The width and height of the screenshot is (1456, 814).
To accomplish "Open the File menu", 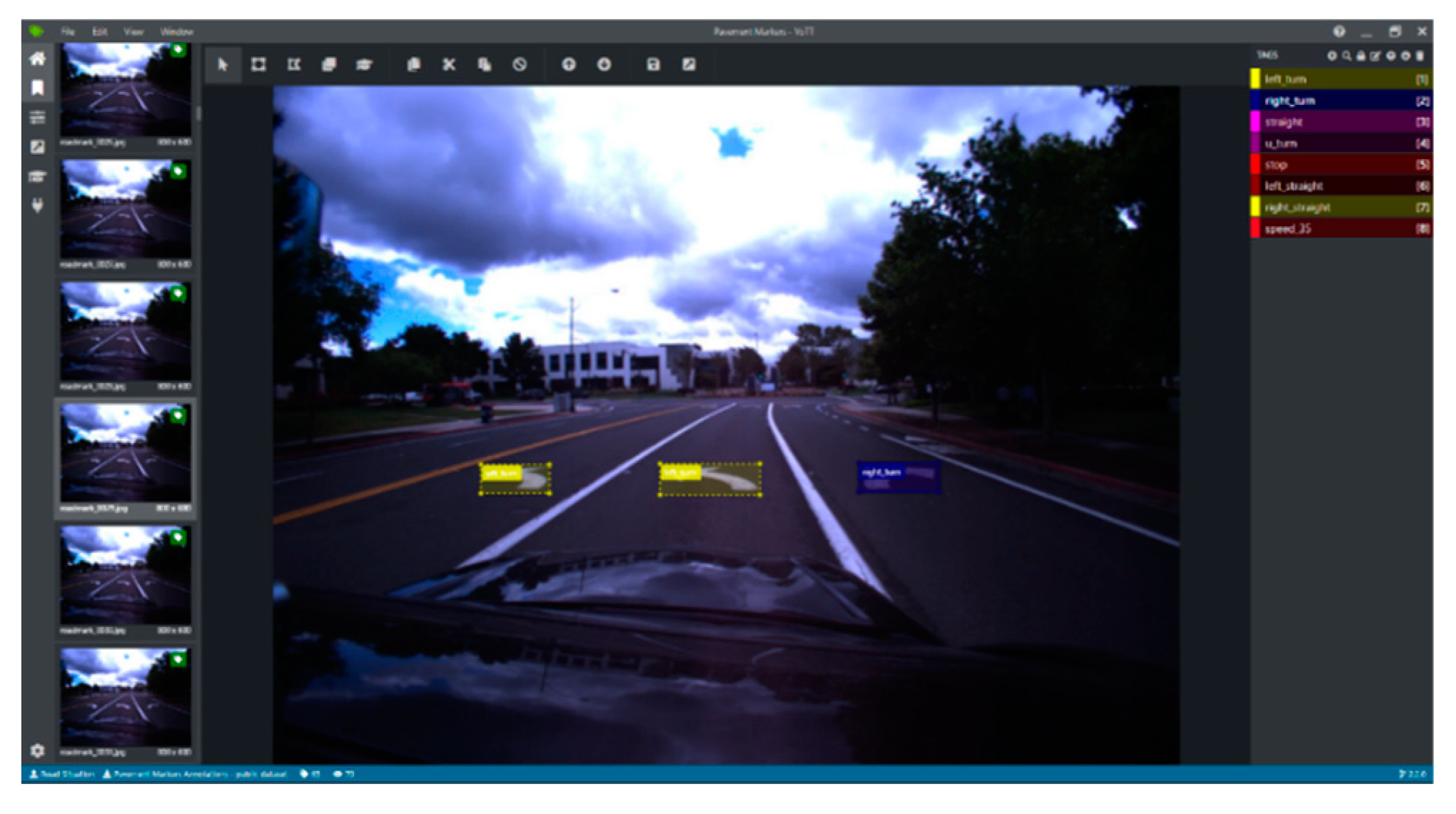I will [68, 31].
